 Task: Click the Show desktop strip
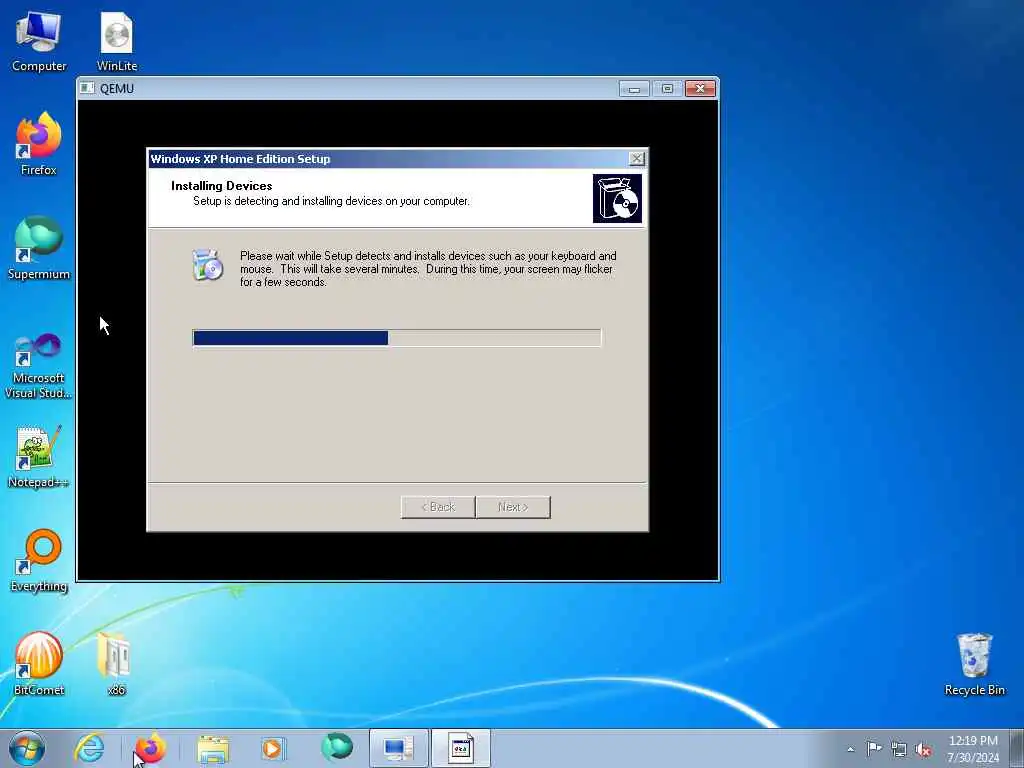1017,748
